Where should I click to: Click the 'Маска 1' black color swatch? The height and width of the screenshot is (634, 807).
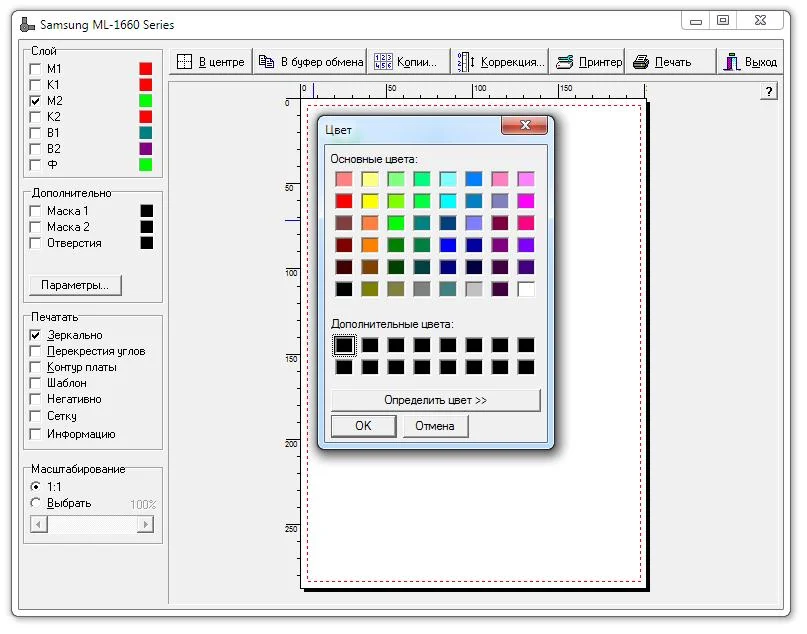147,211
